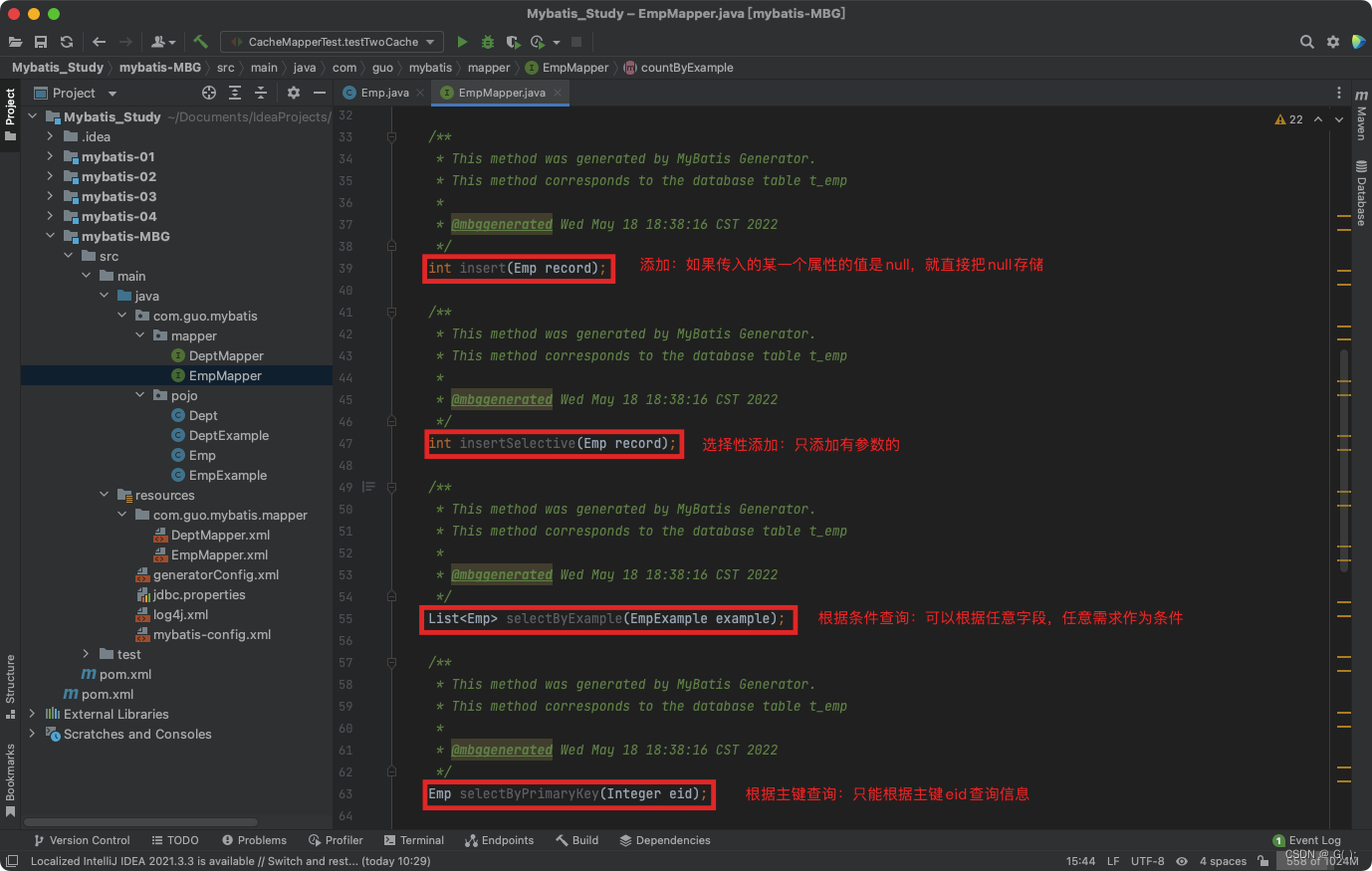The image size is (1372, 871).
Task: Open the Structure tool window
Action: pos(10,687)
